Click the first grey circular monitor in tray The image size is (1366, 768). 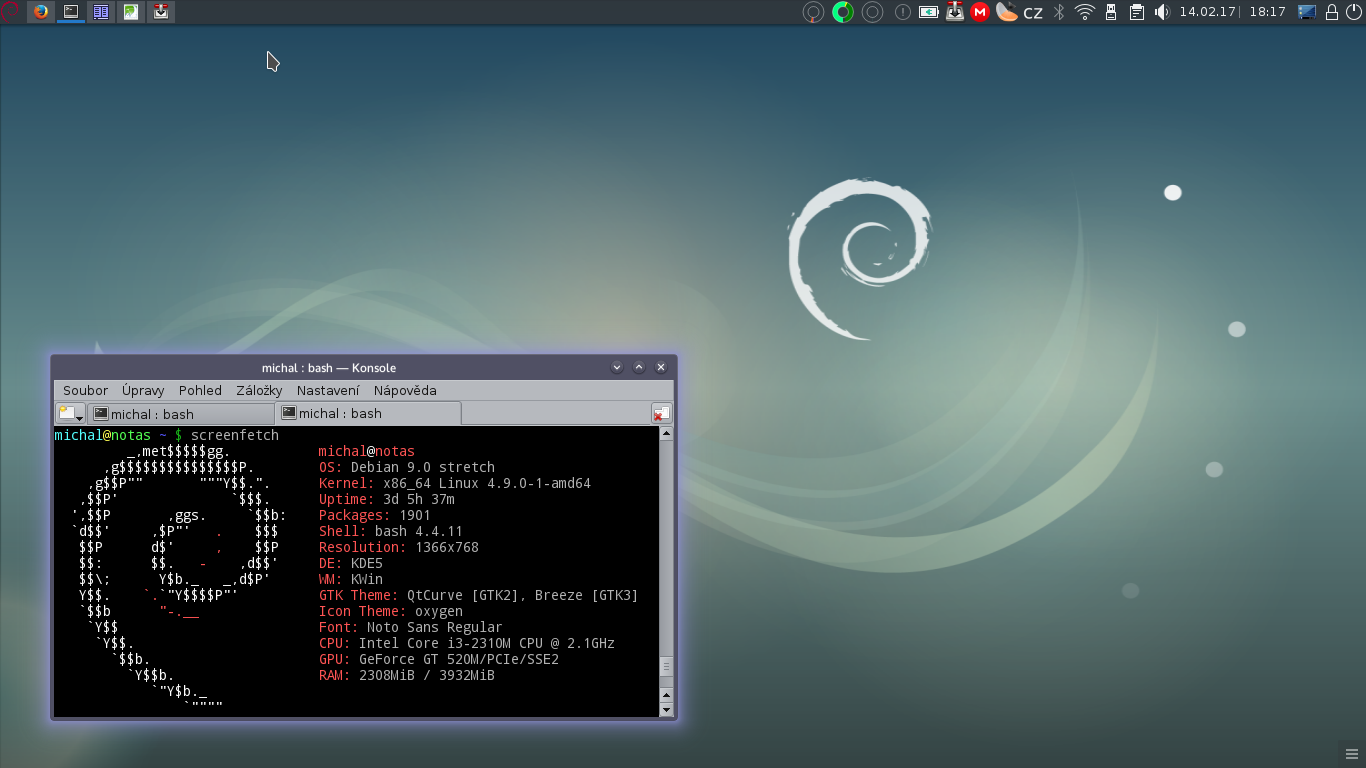[x=814, y=12]
